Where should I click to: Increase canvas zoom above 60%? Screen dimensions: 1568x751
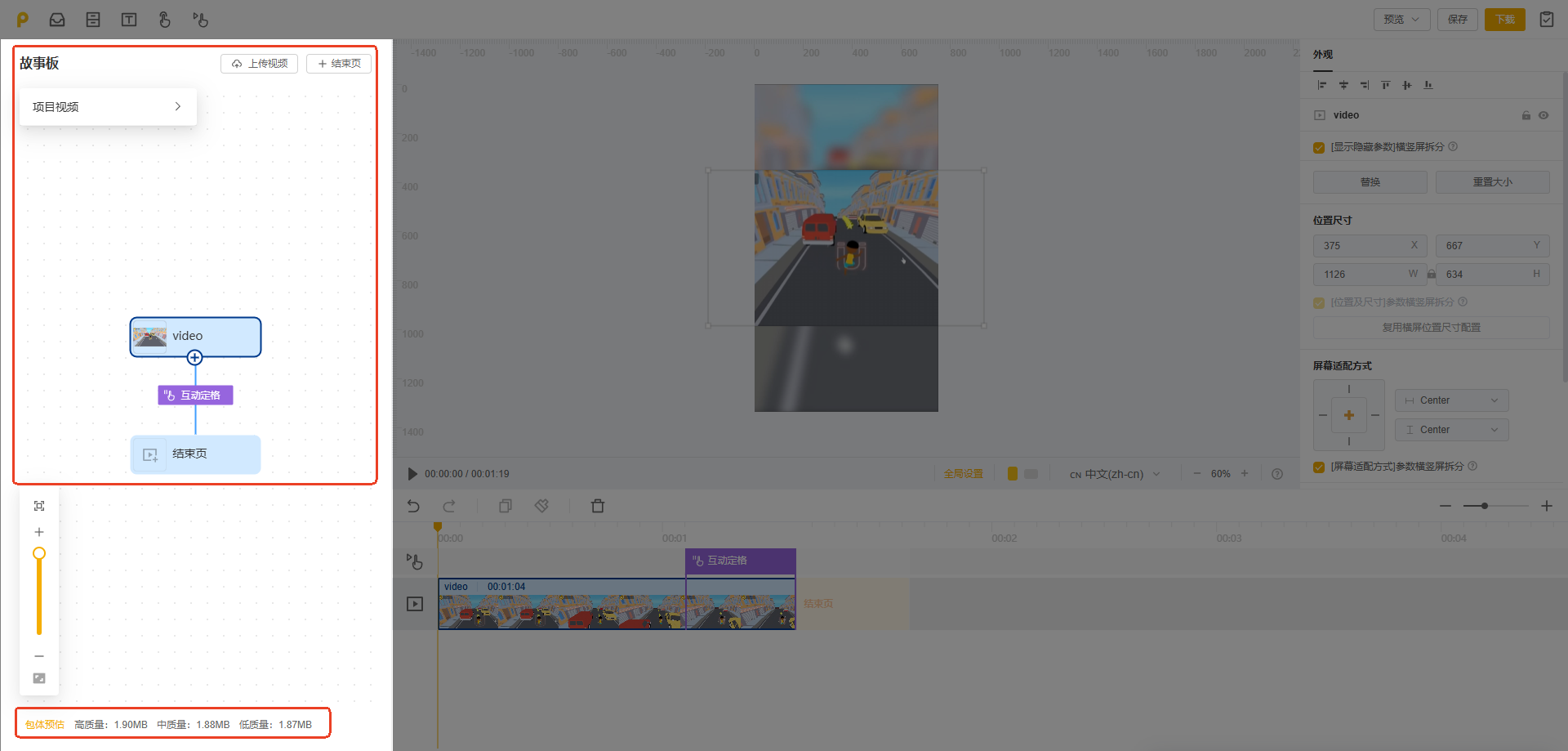pyautogui.click(x=1245, y=474)
